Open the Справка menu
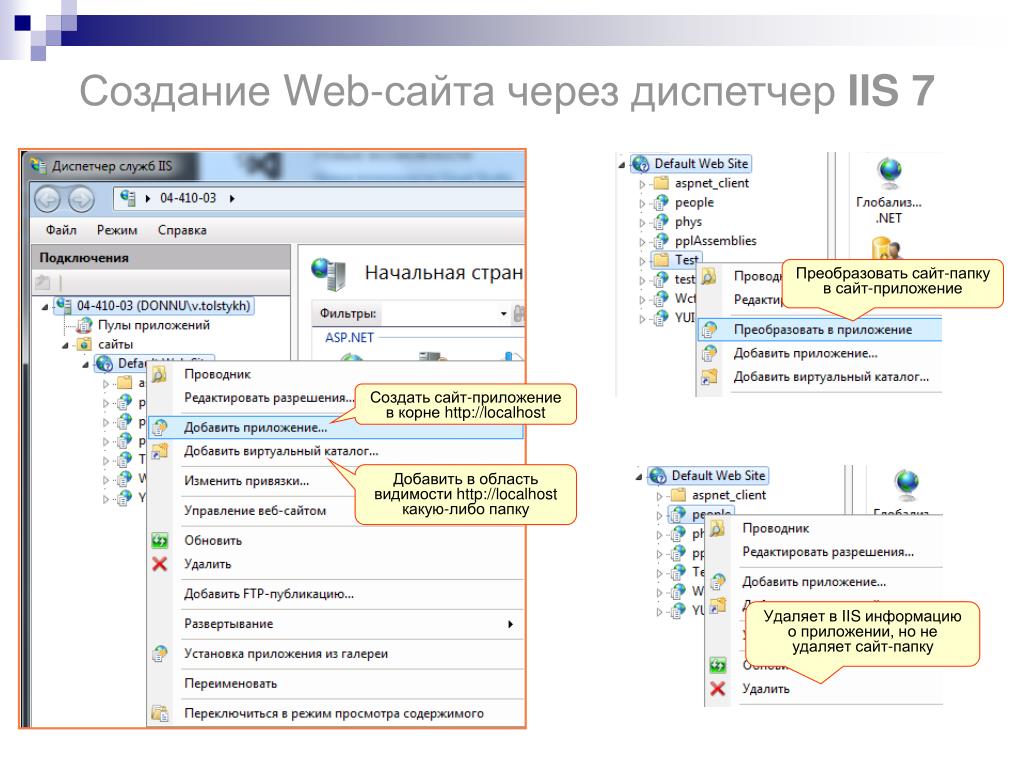Image resolution: width=1024 pixels, height=768 pixels. point(182,230)
